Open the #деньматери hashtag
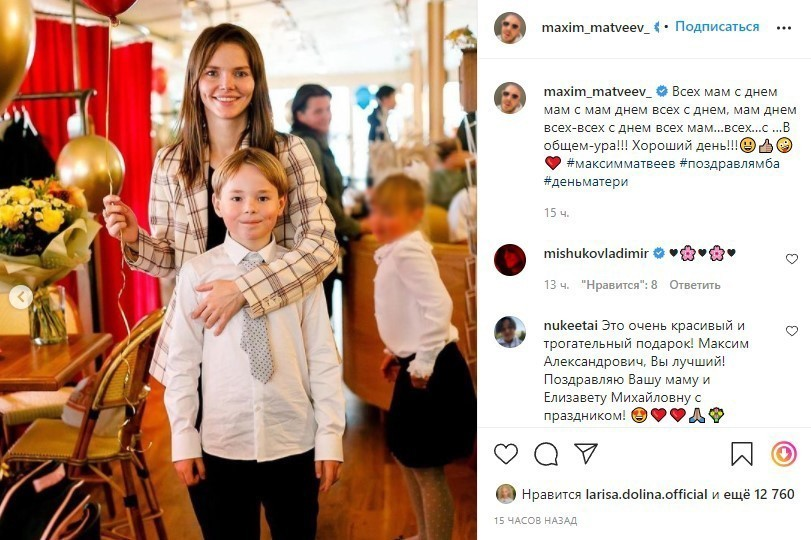This screenshot has height=540, width=811. tap(585, 182)
